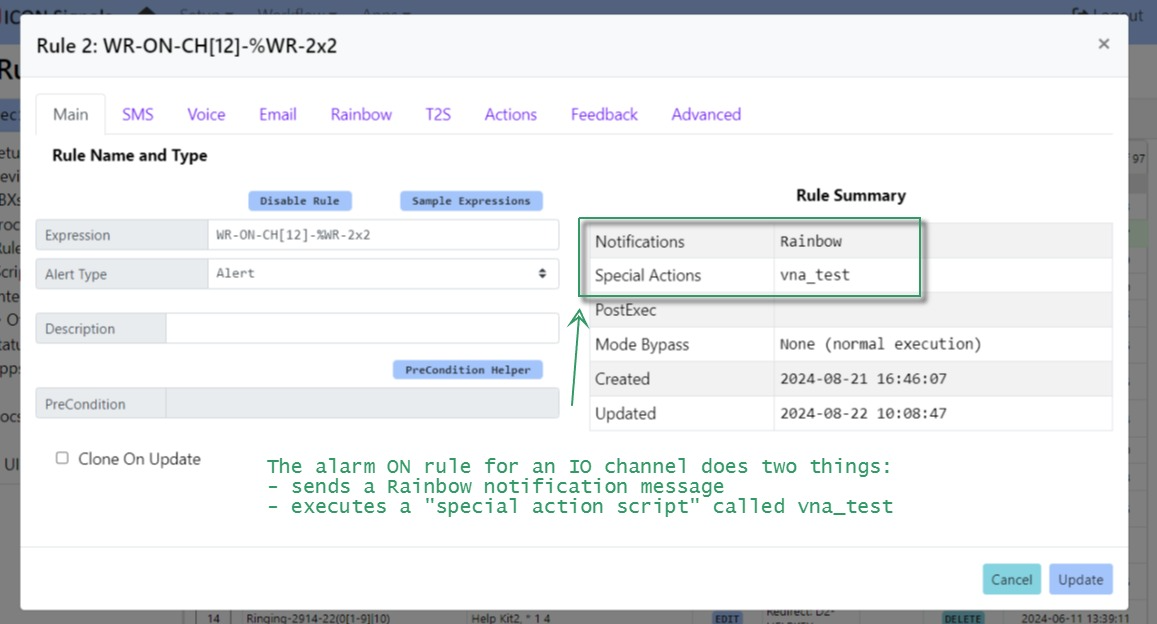This screenshot has height=624, width=1157.
Task: Click the Main tab
Action: pos(70,115)
